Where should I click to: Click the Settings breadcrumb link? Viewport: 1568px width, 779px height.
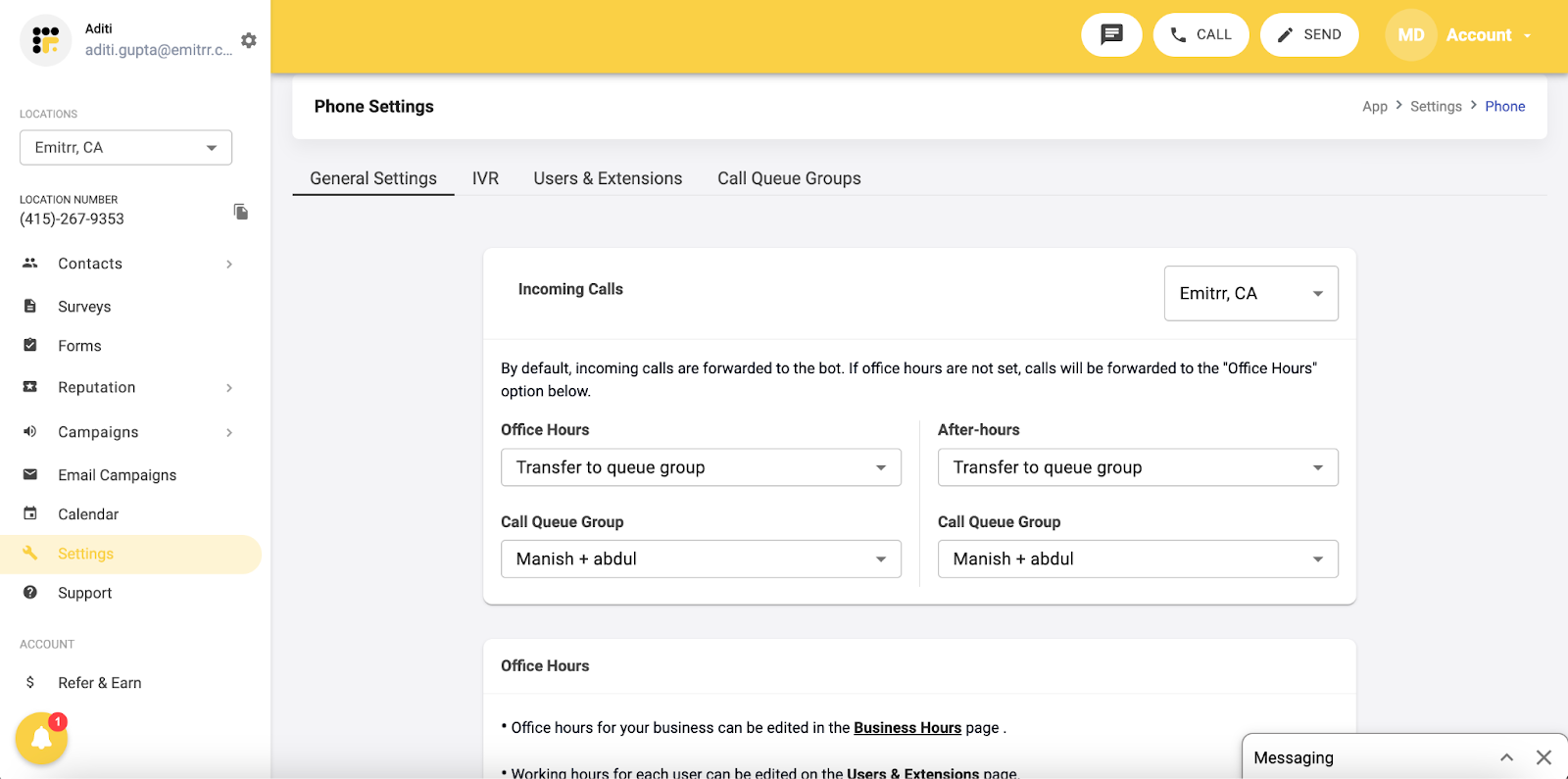1436,106
